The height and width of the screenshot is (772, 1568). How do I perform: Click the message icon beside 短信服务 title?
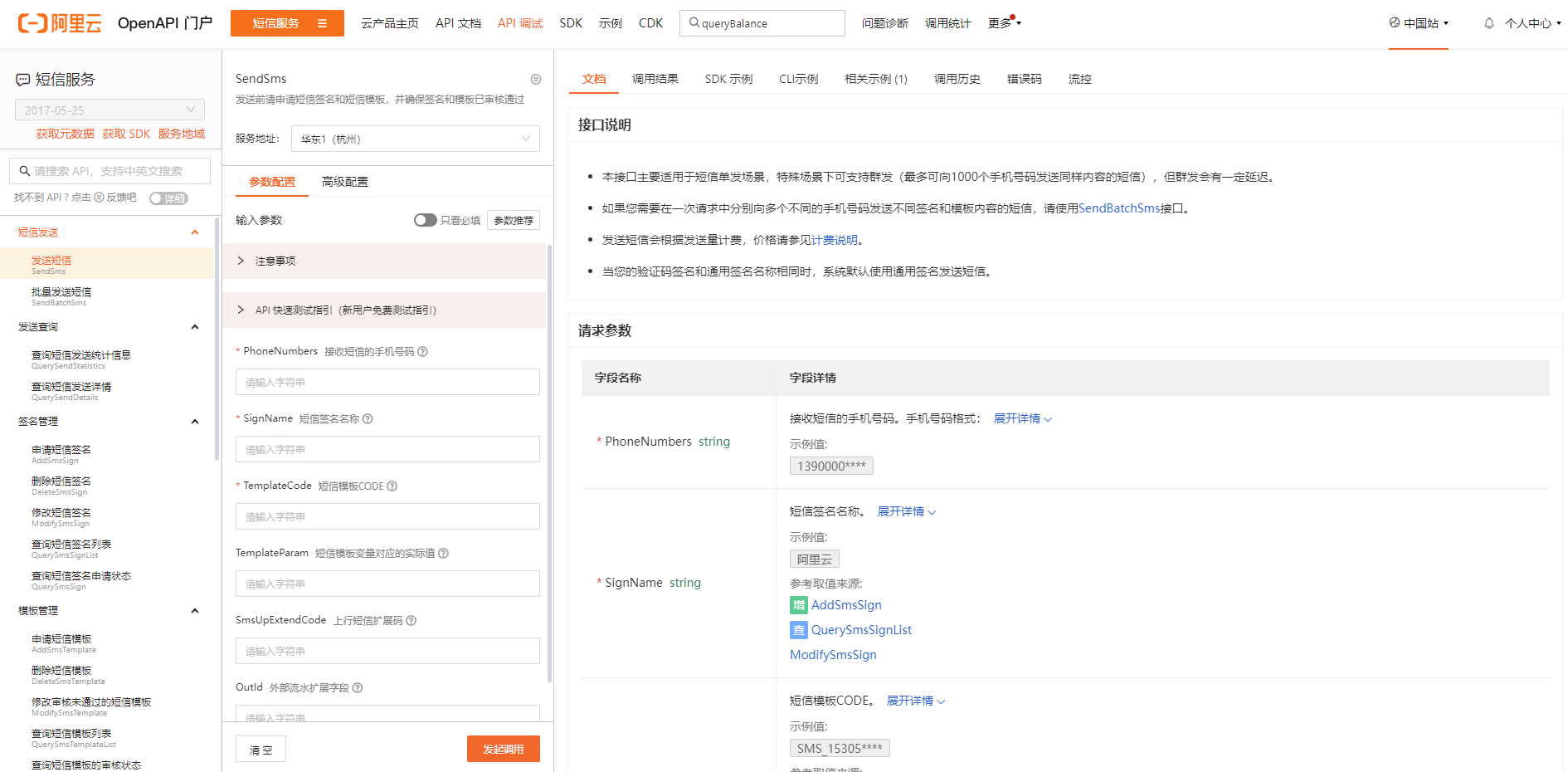[x=22, y=80]
